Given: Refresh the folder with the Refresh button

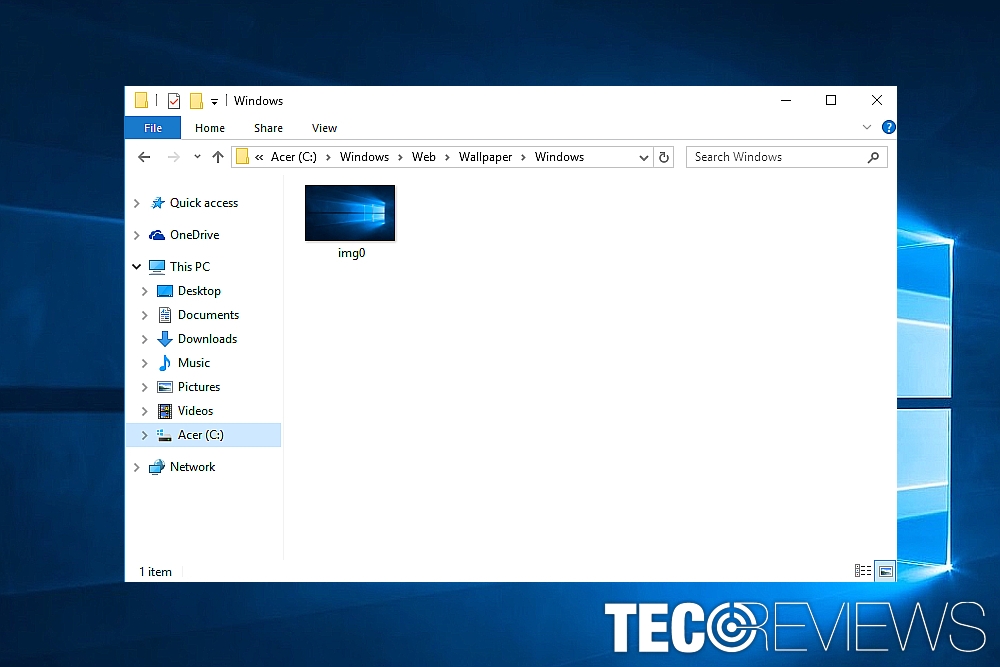Looking at the screenshot, I should coord(664,158).
